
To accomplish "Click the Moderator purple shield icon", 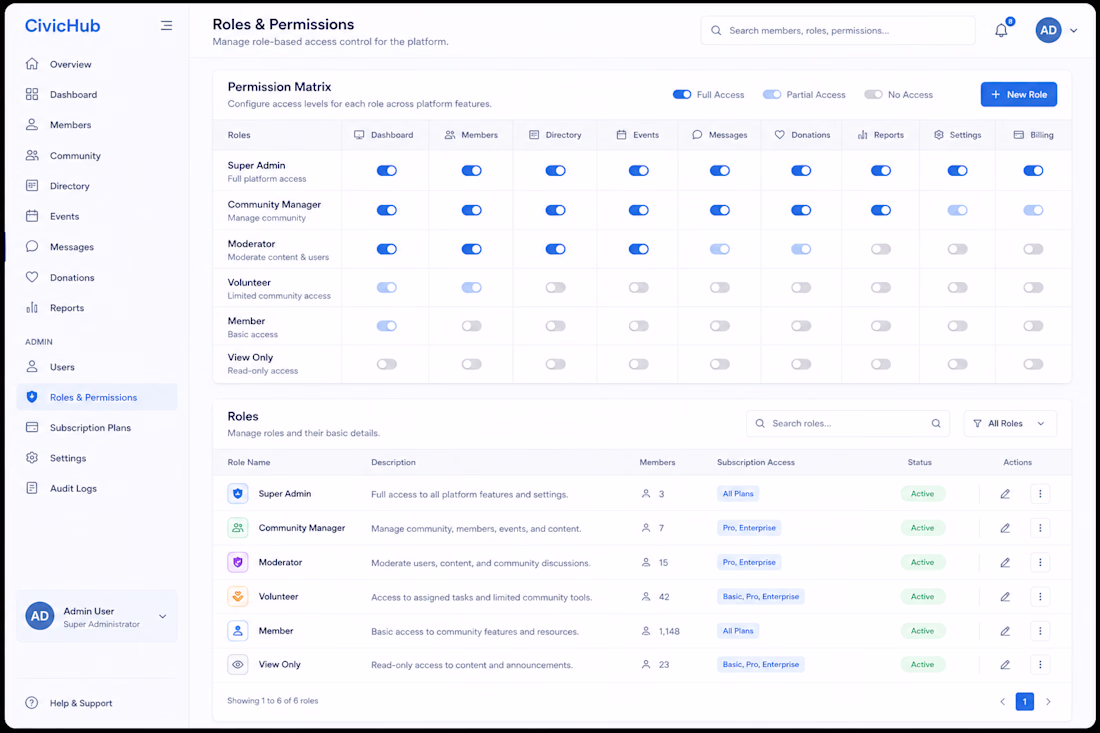I will coord(238,563).
